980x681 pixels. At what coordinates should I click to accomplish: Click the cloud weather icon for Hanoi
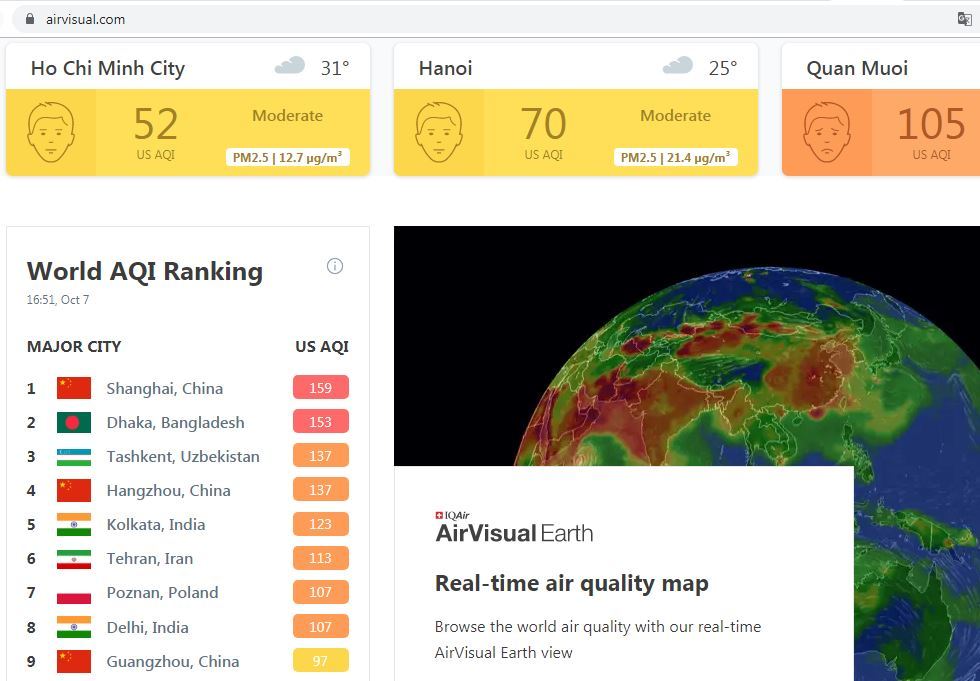677,67
